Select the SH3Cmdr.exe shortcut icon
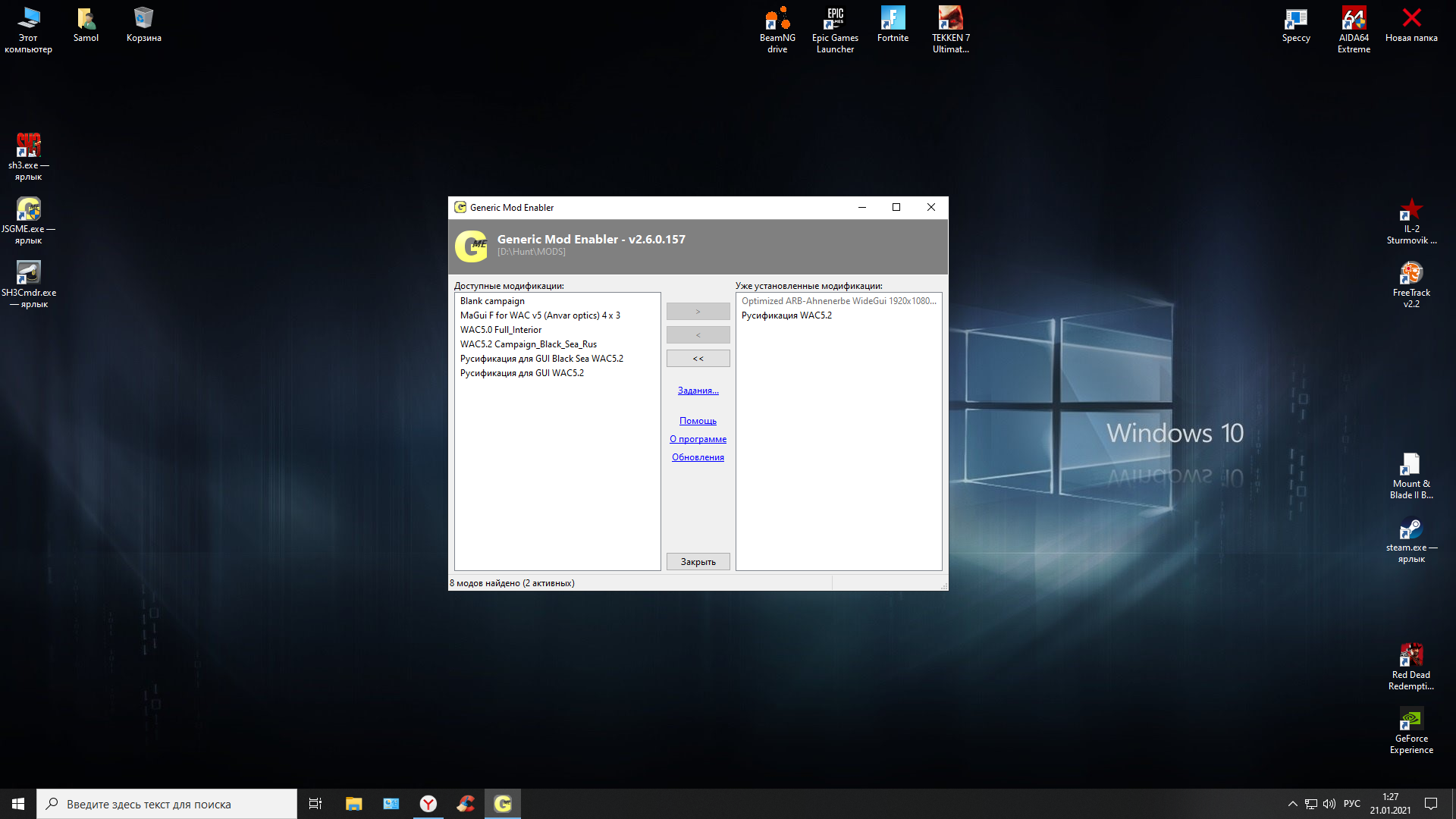The height and width of the screenshot is (819, 1456). [x=28, y=284]
